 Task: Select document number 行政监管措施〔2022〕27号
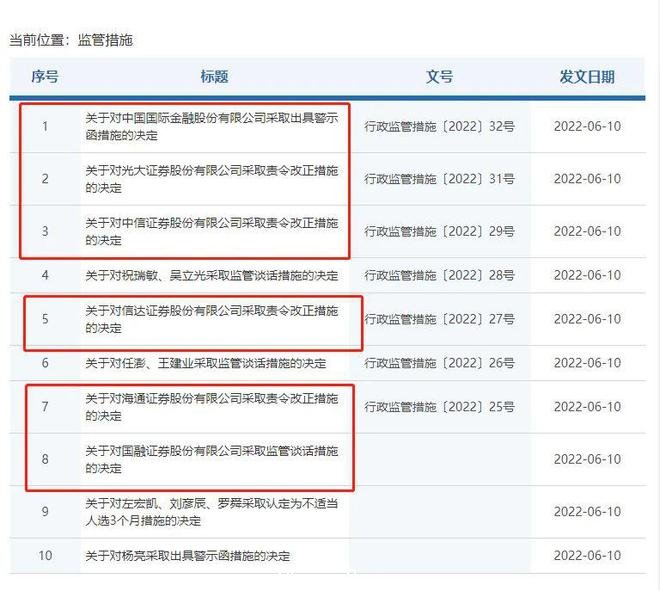pos(439,319)
